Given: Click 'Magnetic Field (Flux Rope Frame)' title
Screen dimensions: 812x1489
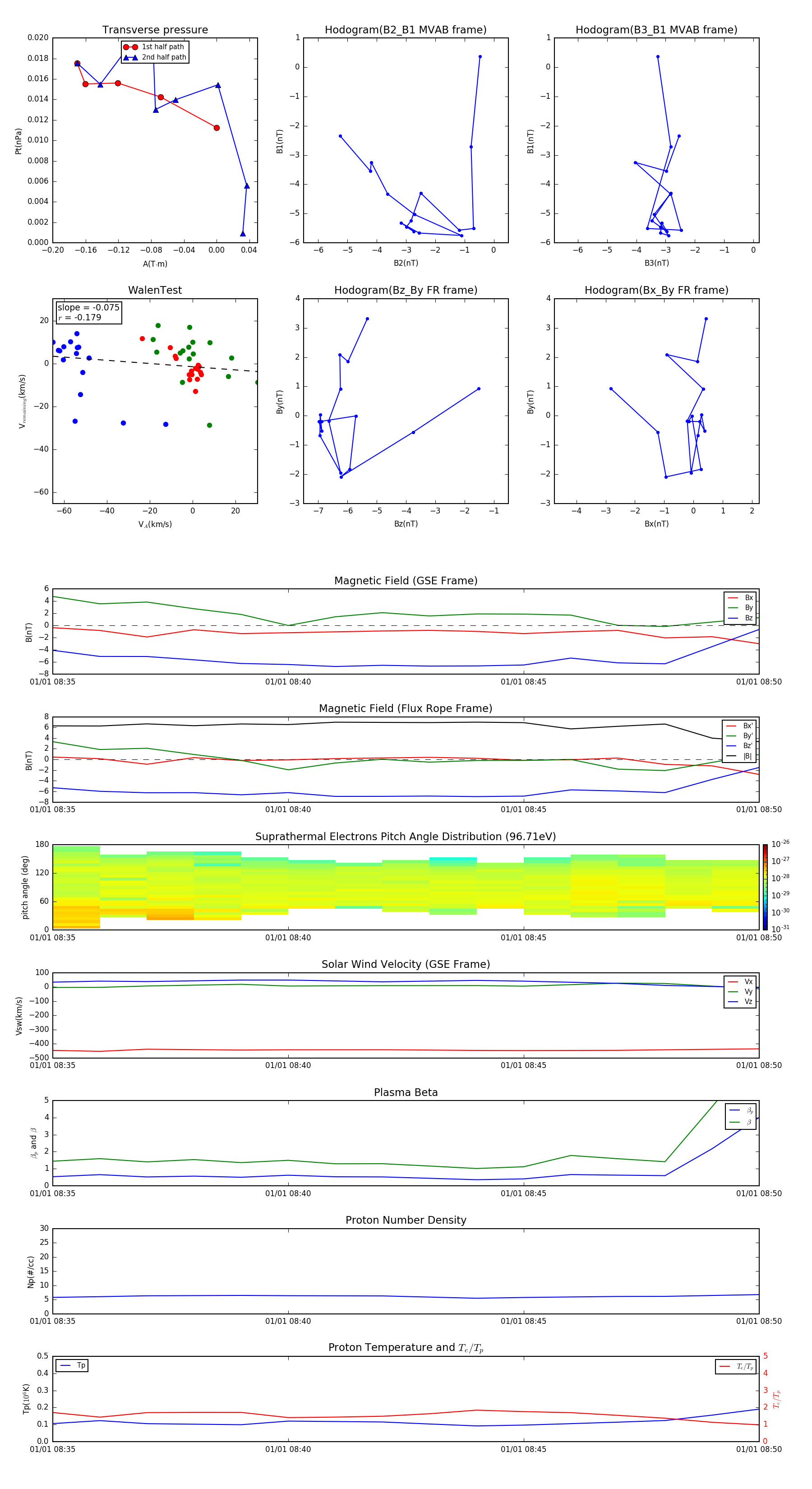Looking at the screenshot, I should pos(406,709).
